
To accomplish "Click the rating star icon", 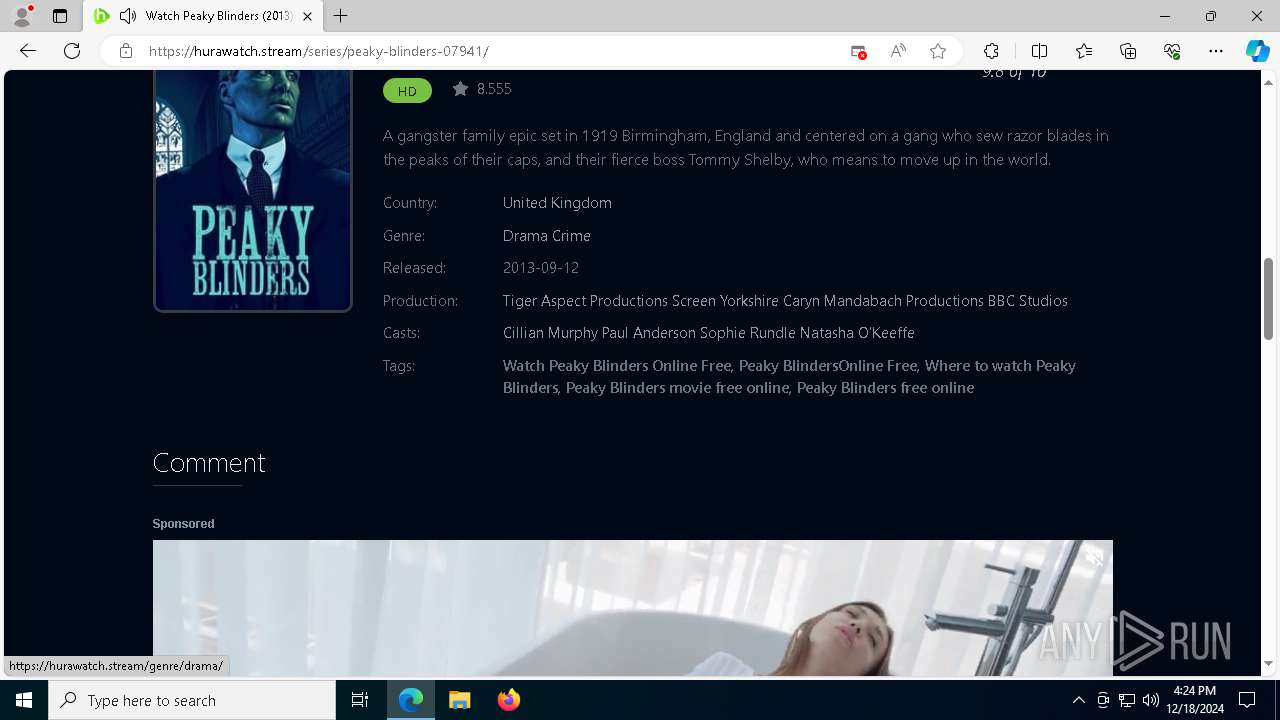I will [460, 89].
